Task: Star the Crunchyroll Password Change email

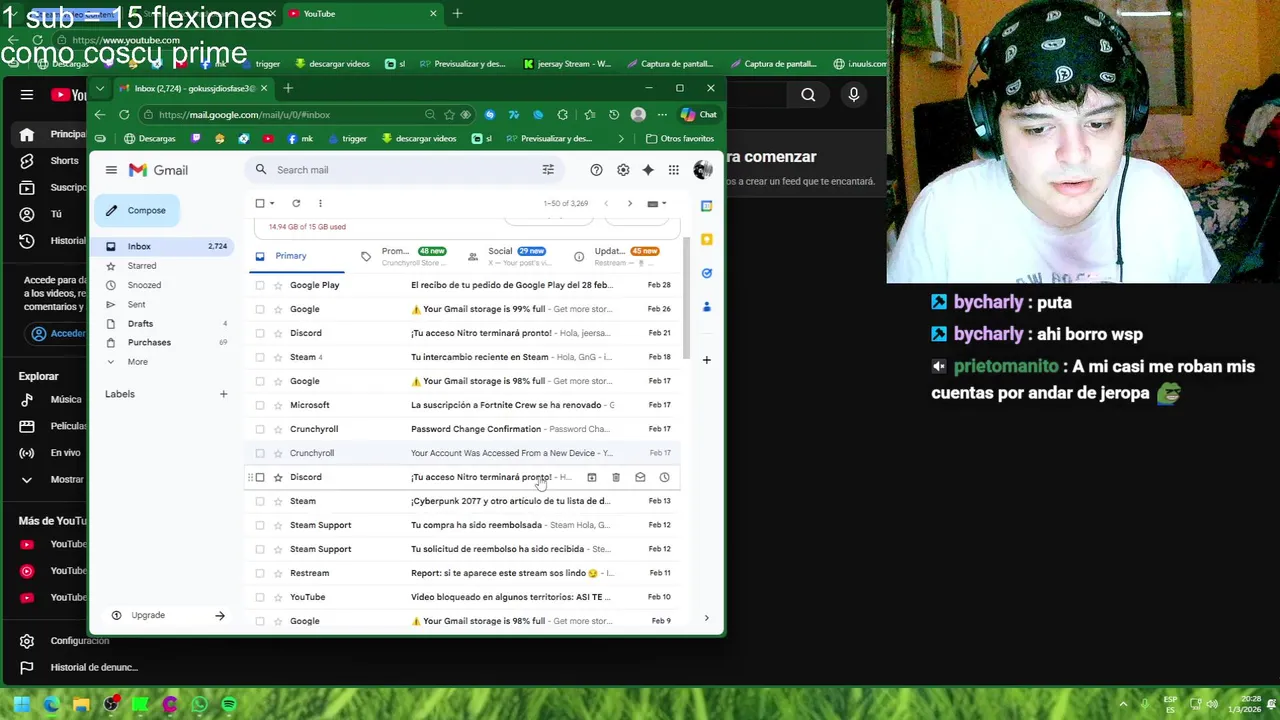Action: [x=278, y=429]
